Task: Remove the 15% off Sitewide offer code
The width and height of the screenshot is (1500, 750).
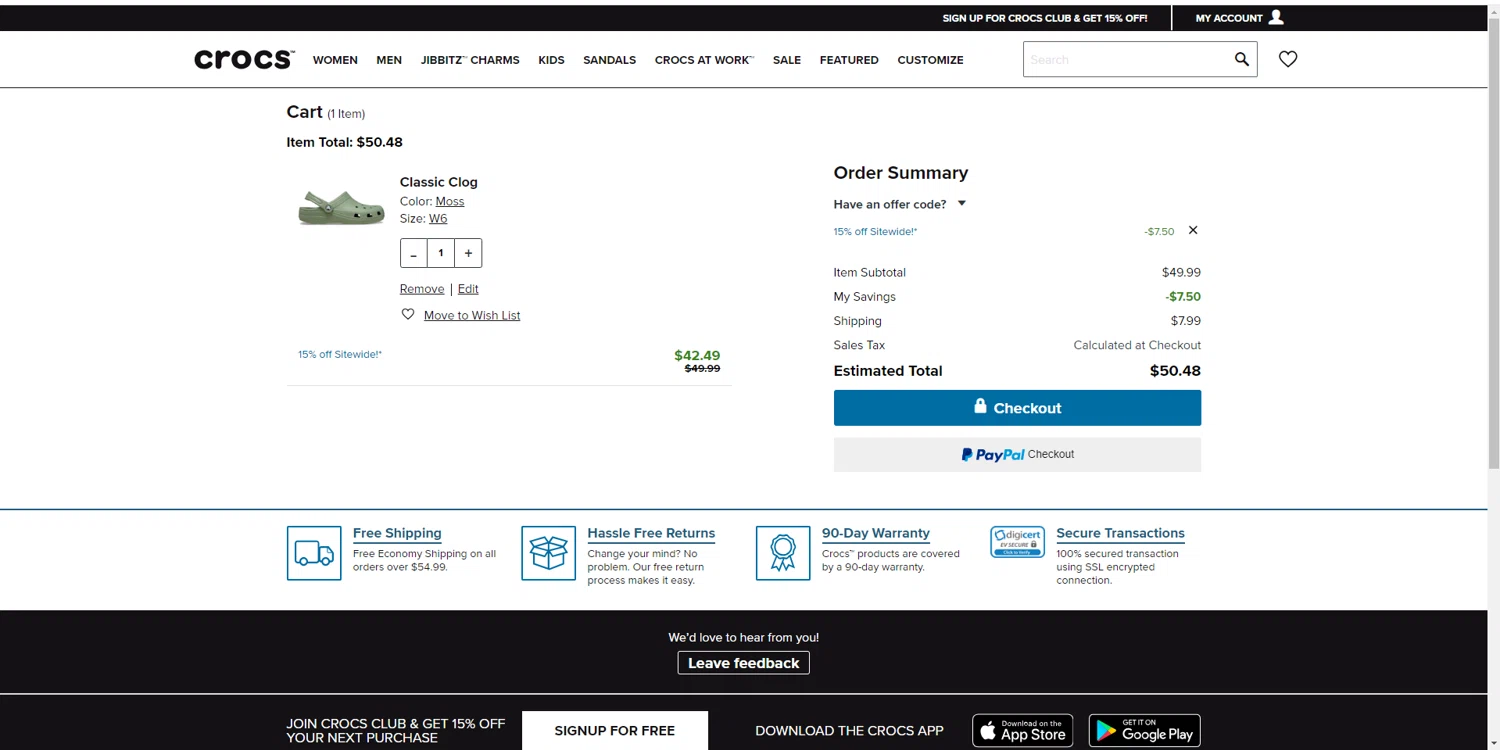Action: [1193, 230]
